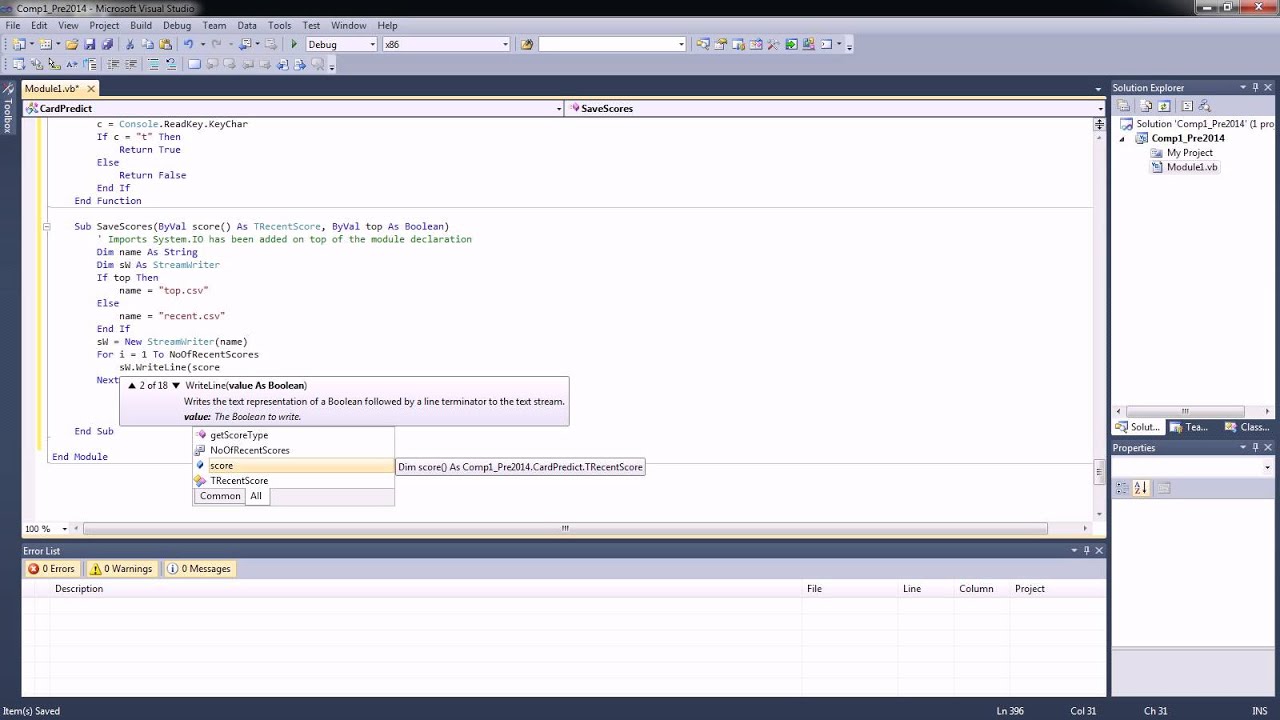Image resolution: width=1280 pixels, height=720 pixels.
Task: Collapse the Comp1_Pre2014 project node
Action: 1122,139
